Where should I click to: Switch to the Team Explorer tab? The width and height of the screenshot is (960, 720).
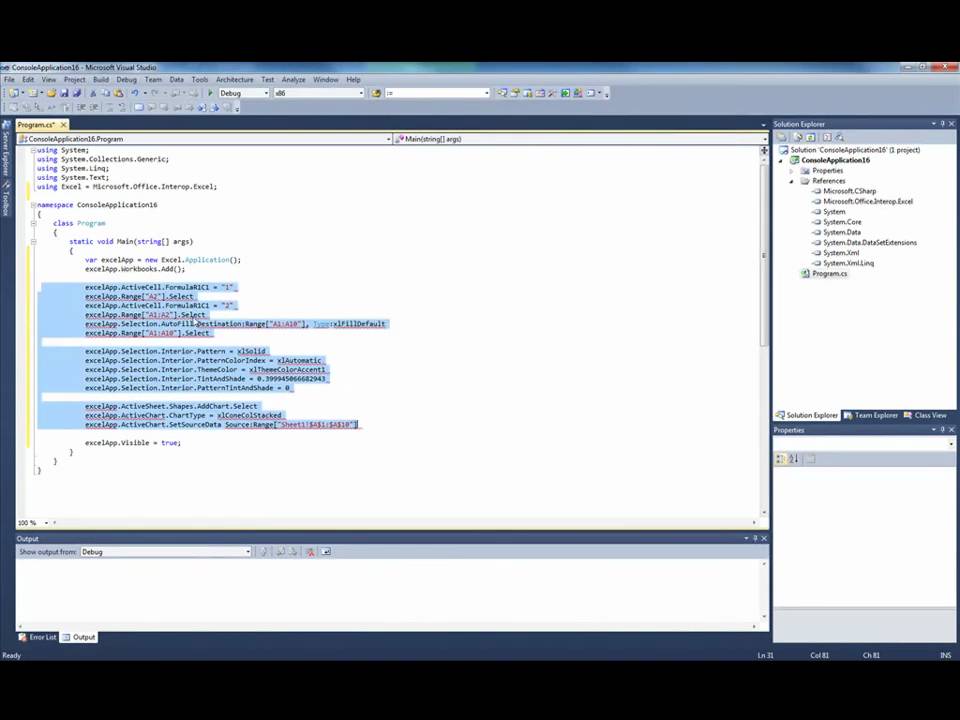871,415
